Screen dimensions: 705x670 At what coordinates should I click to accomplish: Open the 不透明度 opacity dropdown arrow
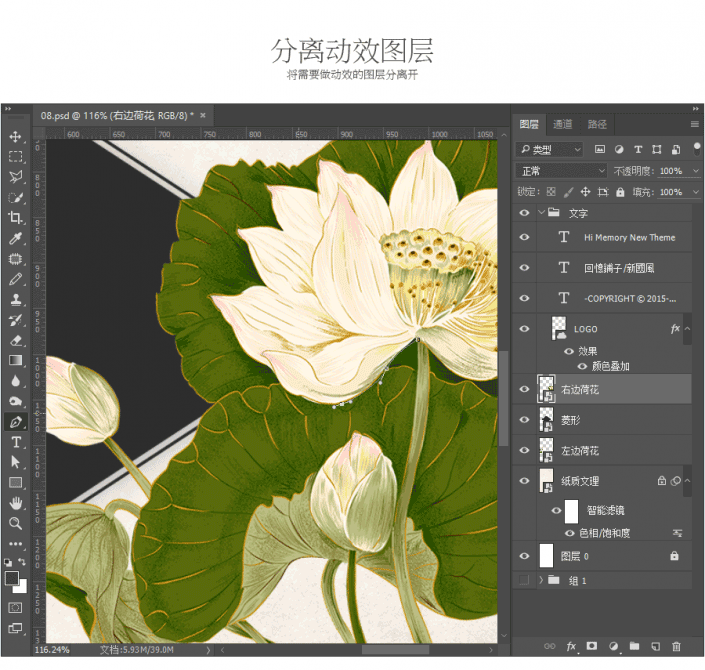tap(696, 171)
